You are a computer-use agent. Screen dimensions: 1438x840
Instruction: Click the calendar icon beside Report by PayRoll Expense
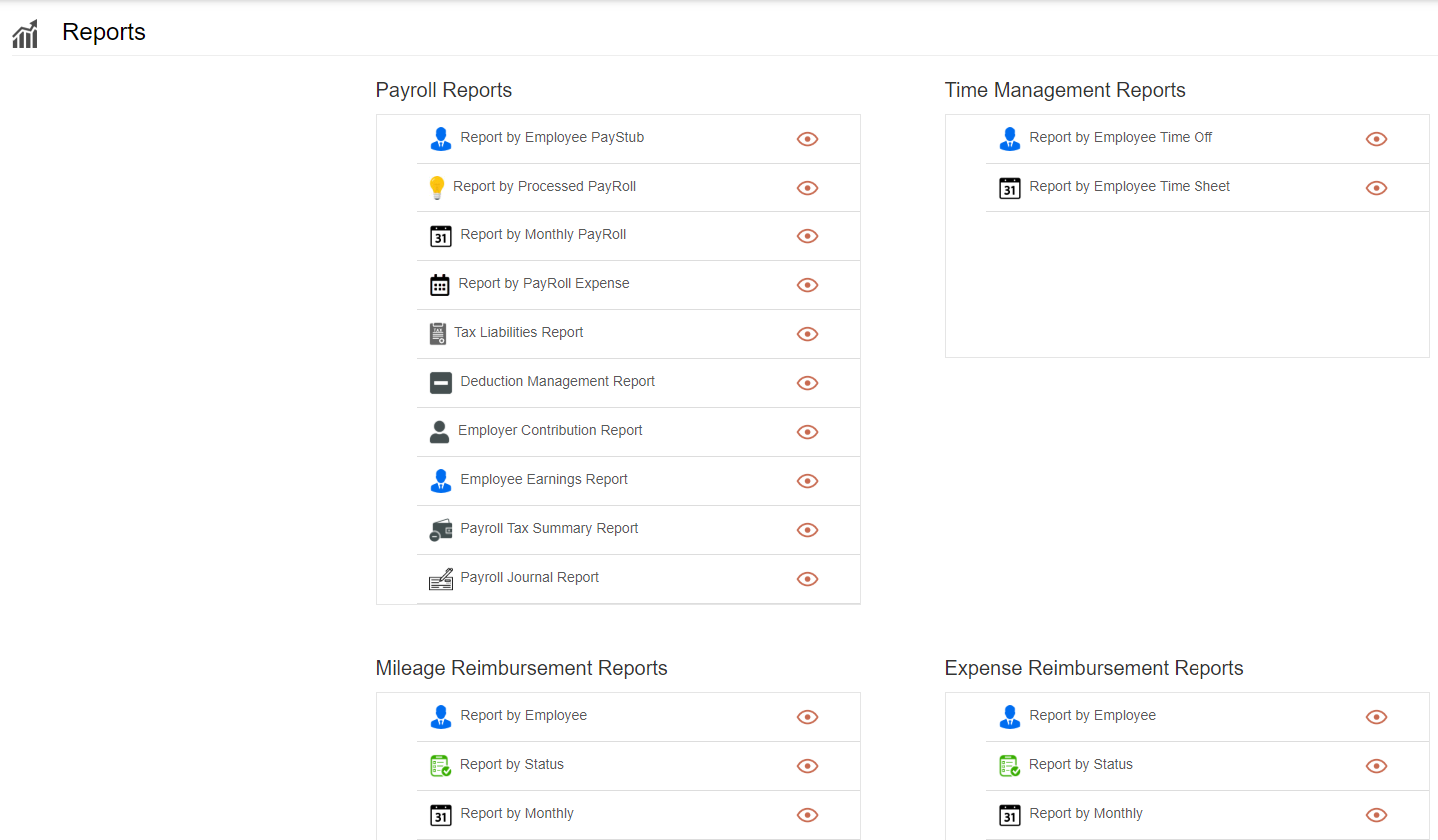439,285
